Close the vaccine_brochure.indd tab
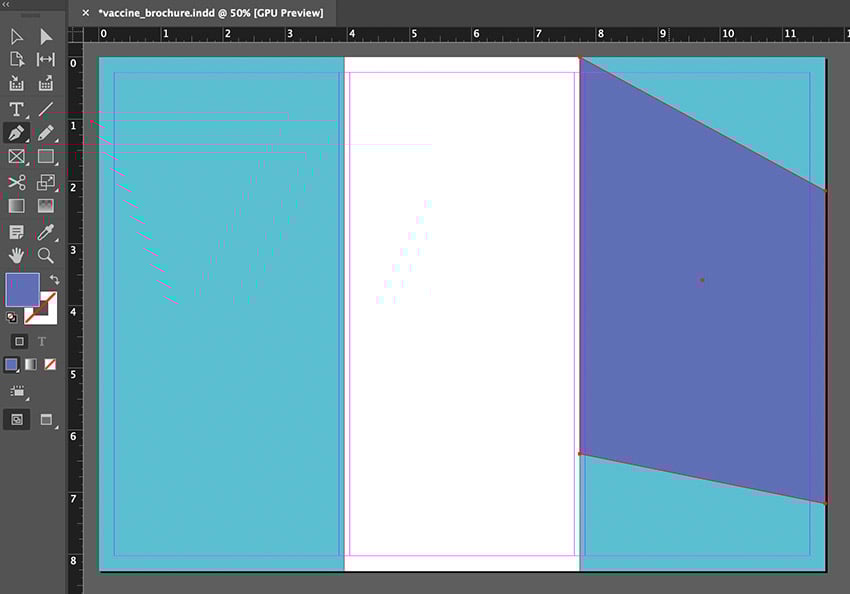This screenshot has height=594, width=850. [85, 12]
